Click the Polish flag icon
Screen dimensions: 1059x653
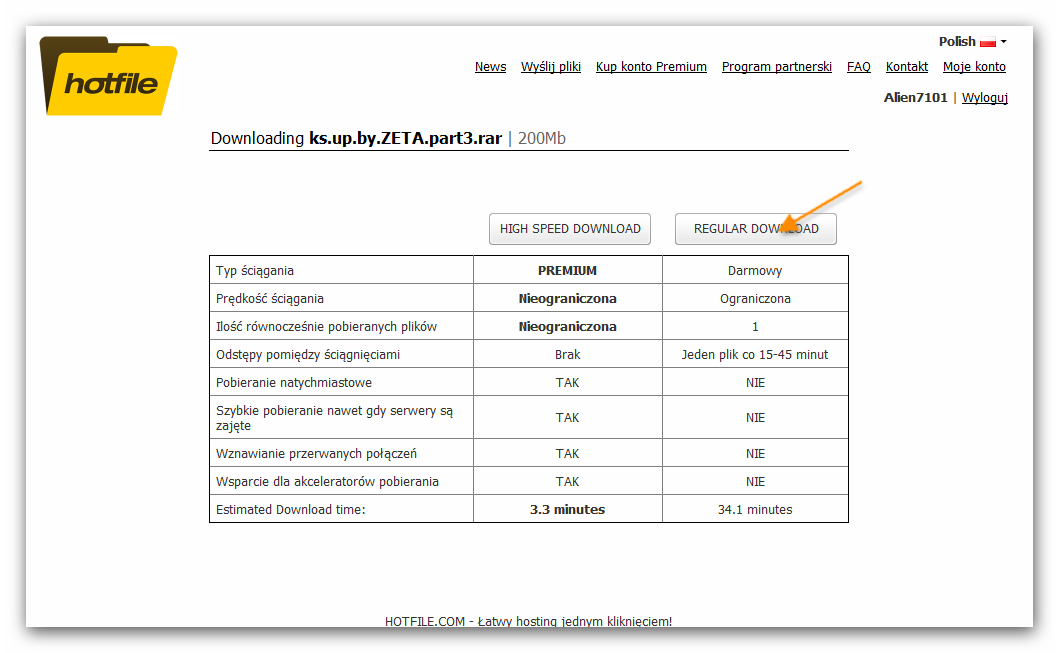point(987,42)
